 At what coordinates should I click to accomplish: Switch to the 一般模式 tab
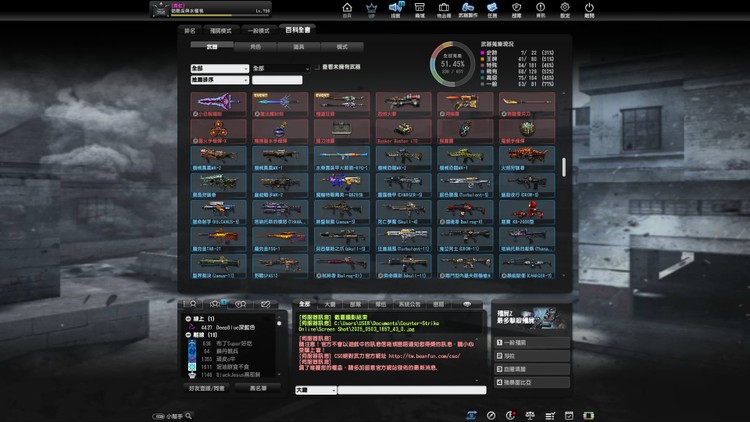(258, 31)
